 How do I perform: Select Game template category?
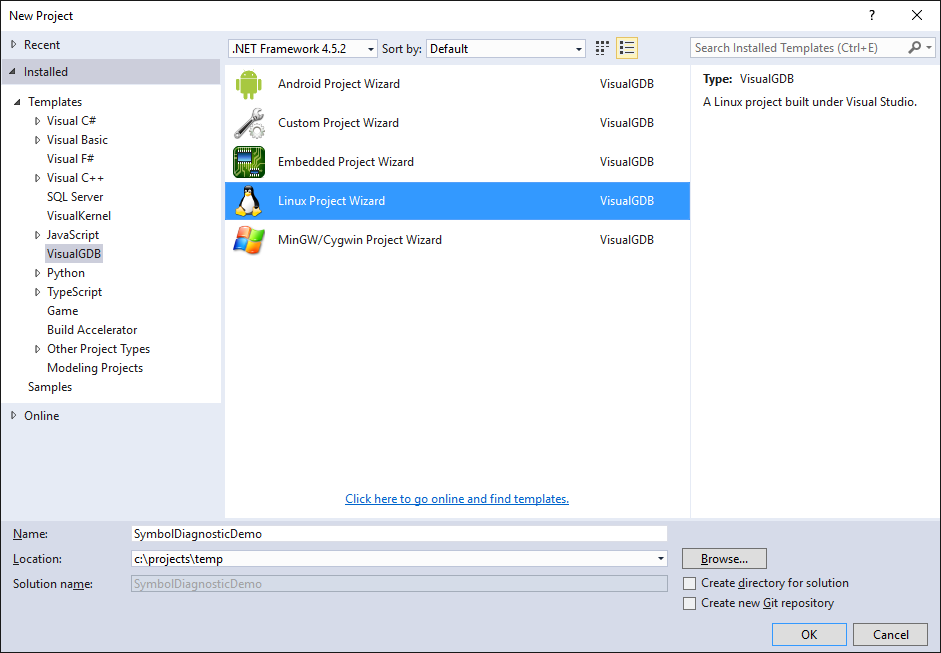[62, 311]
